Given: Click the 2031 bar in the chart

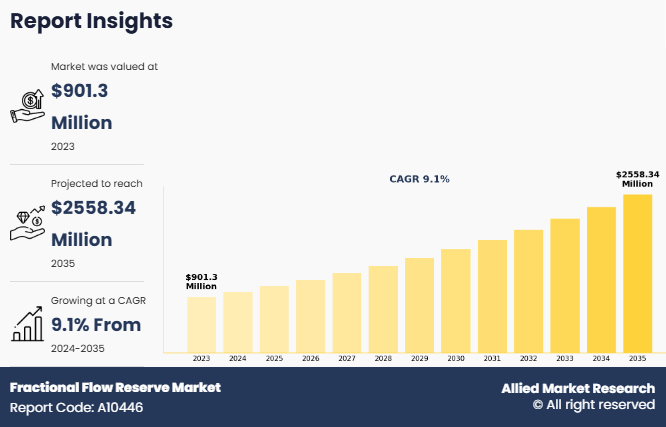Looking at the screenshot, I should pos(492,295).
